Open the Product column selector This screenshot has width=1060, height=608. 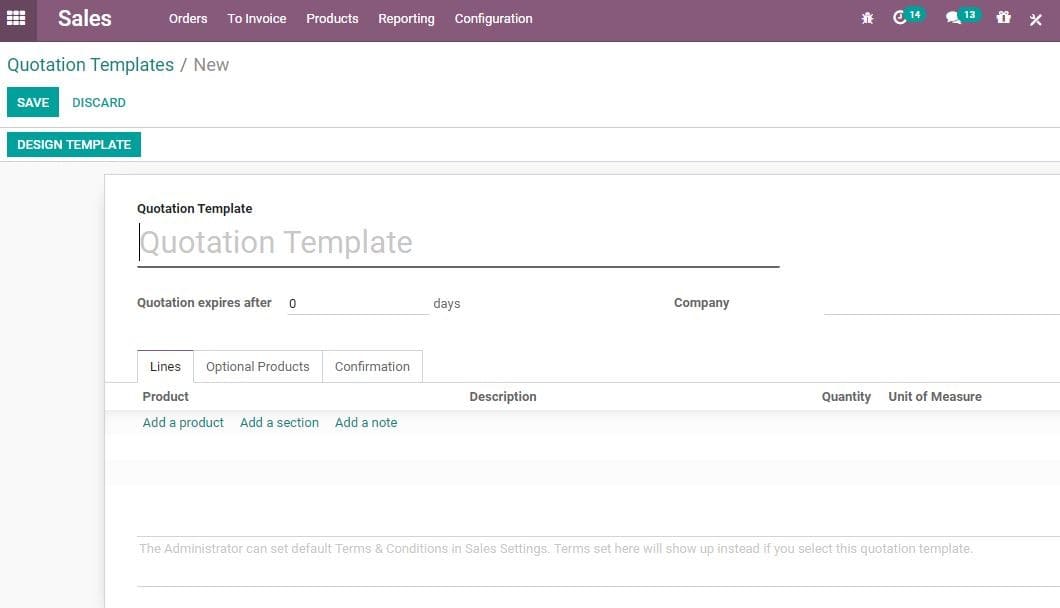[164, 396]
